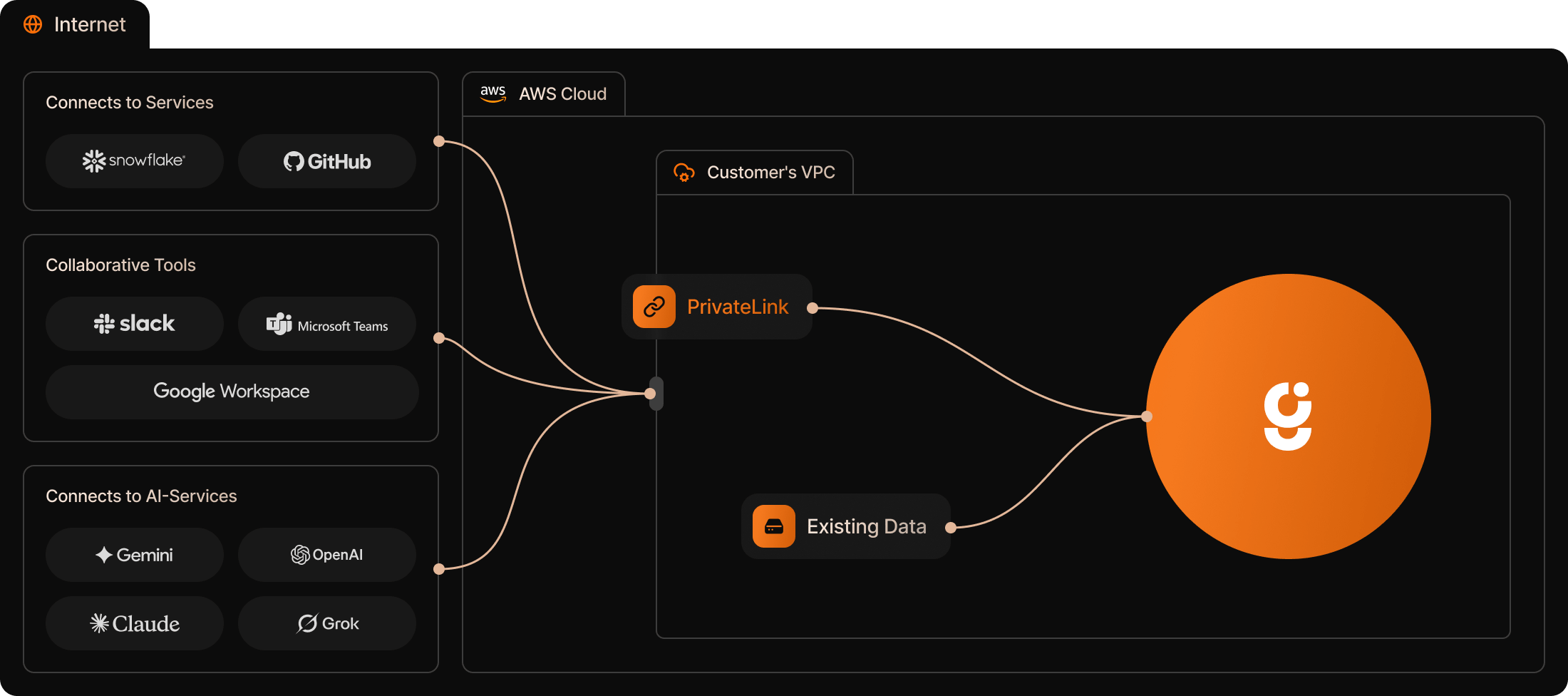This screenshot has width=1568, height=696.
Task: Click the Connects to Services heading
Action: click(130, 103)
